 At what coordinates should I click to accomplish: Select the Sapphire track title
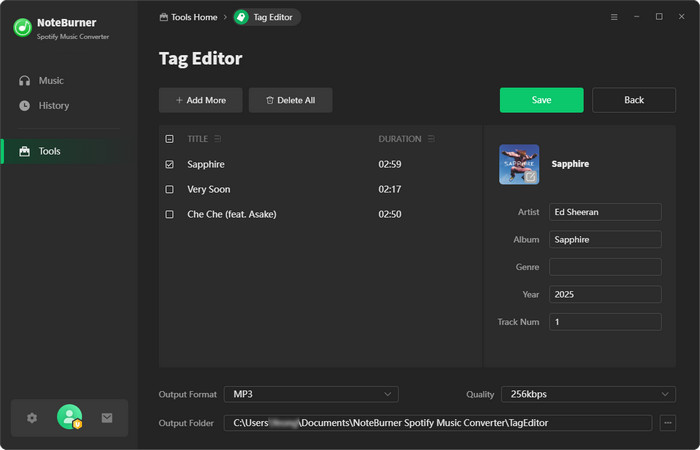pyautogui.click(x=206, y=164)
